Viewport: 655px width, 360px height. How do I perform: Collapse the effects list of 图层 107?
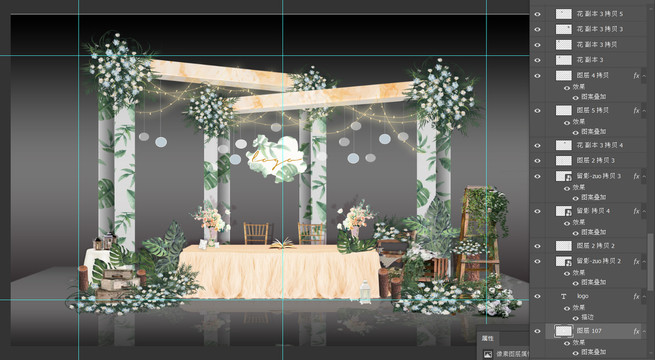click(644, 331)
